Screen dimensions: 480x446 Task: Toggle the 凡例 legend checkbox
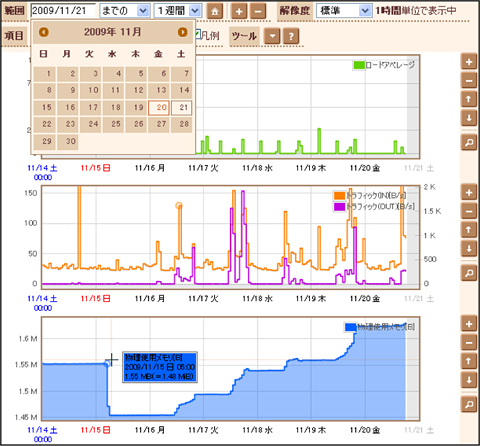(198, 34)
